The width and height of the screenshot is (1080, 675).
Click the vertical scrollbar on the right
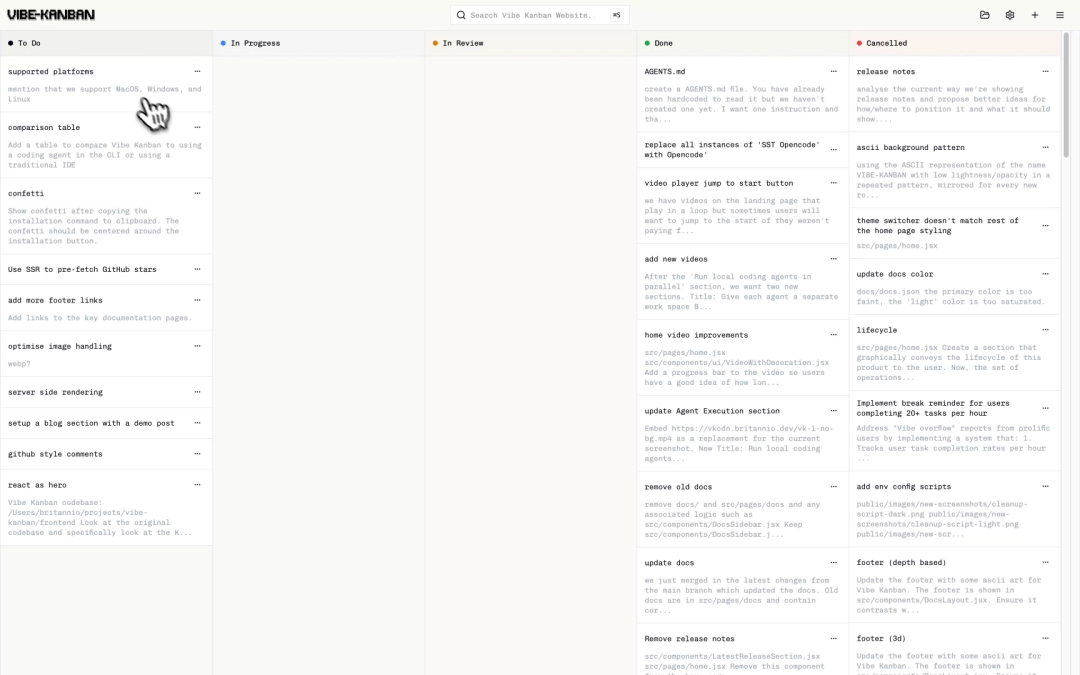point(1067,100)
